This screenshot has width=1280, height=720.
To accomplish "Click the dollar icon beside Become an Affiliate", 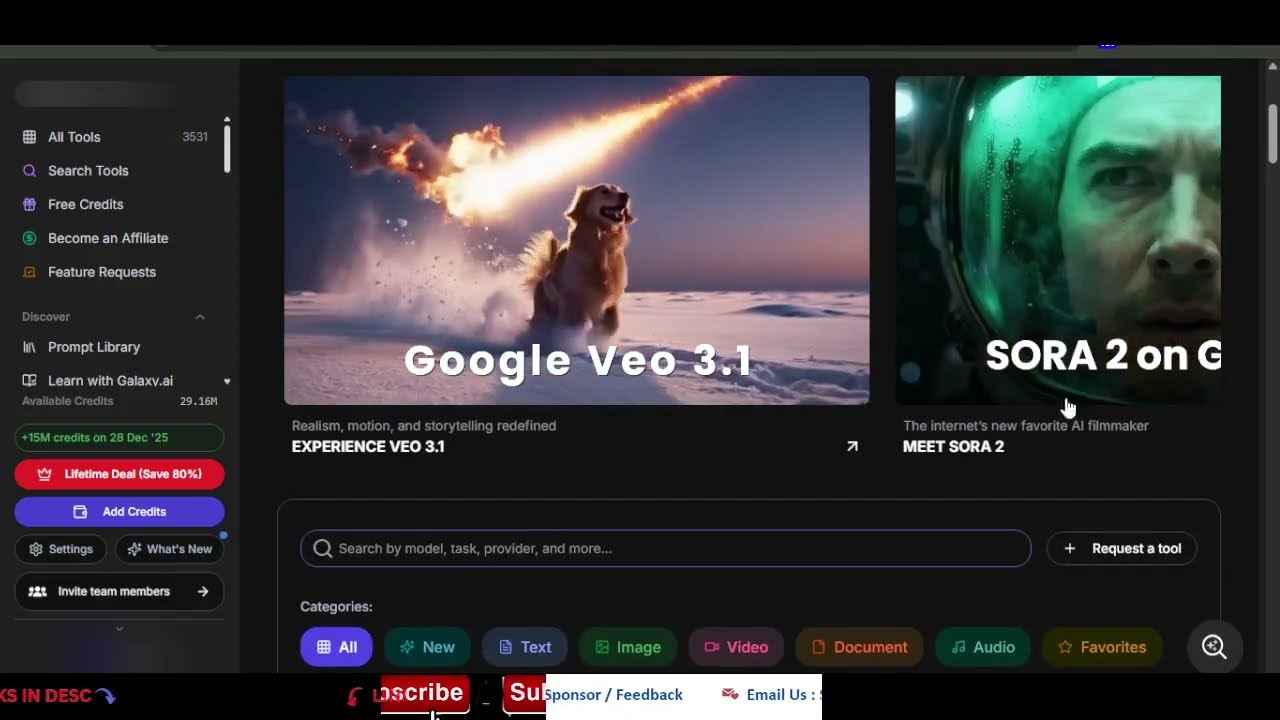I will (x=29, y=238).
